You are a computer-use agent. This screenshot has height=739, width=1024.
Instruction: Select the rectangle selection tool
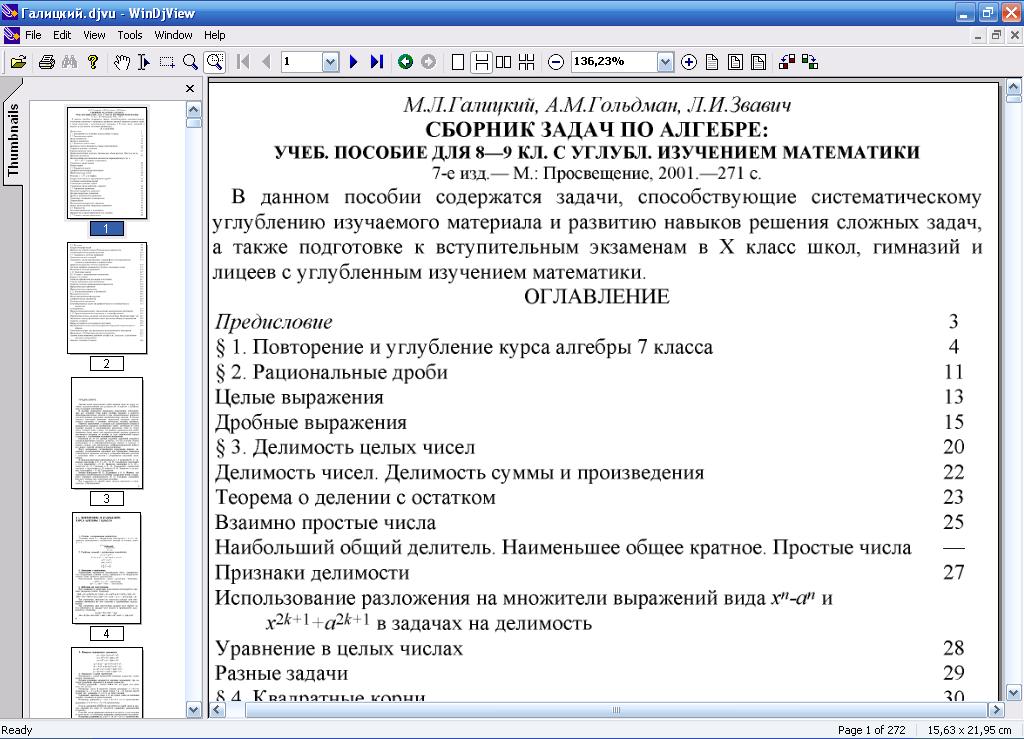167,62
